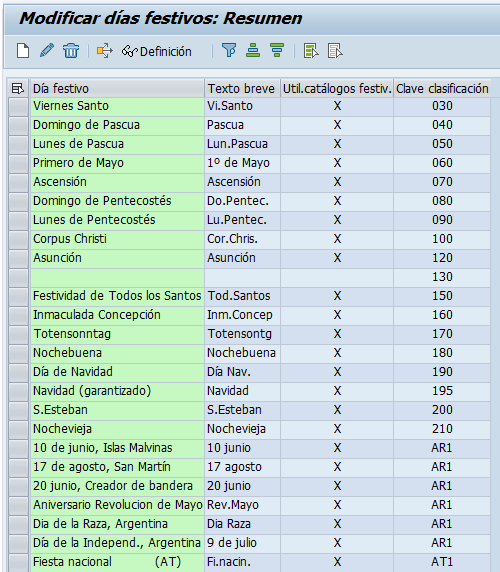Click the table layout icon in header corner
The height and width of the screenshot is (572, 500).
[x=18, y=88]
